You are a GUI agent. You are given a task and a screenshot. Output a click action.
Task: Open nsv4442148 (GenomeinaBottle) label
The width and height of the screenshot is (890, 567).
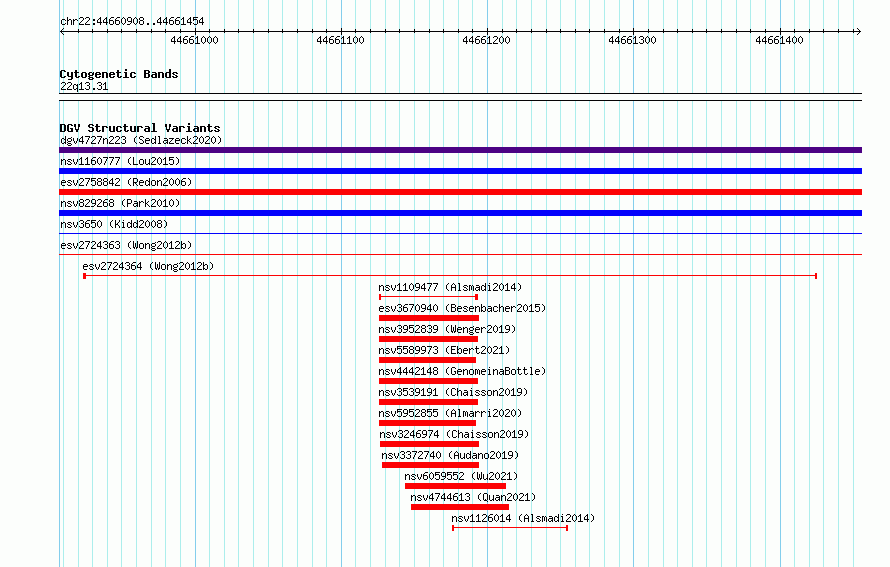click(x=462, y=371)
